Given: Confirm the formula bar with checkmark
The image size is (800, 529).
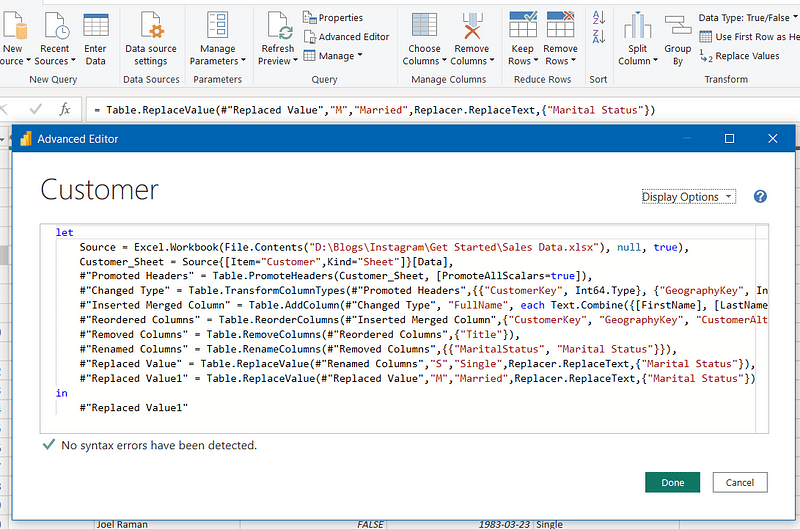Looking at the screenshot, I should point(36,109).
